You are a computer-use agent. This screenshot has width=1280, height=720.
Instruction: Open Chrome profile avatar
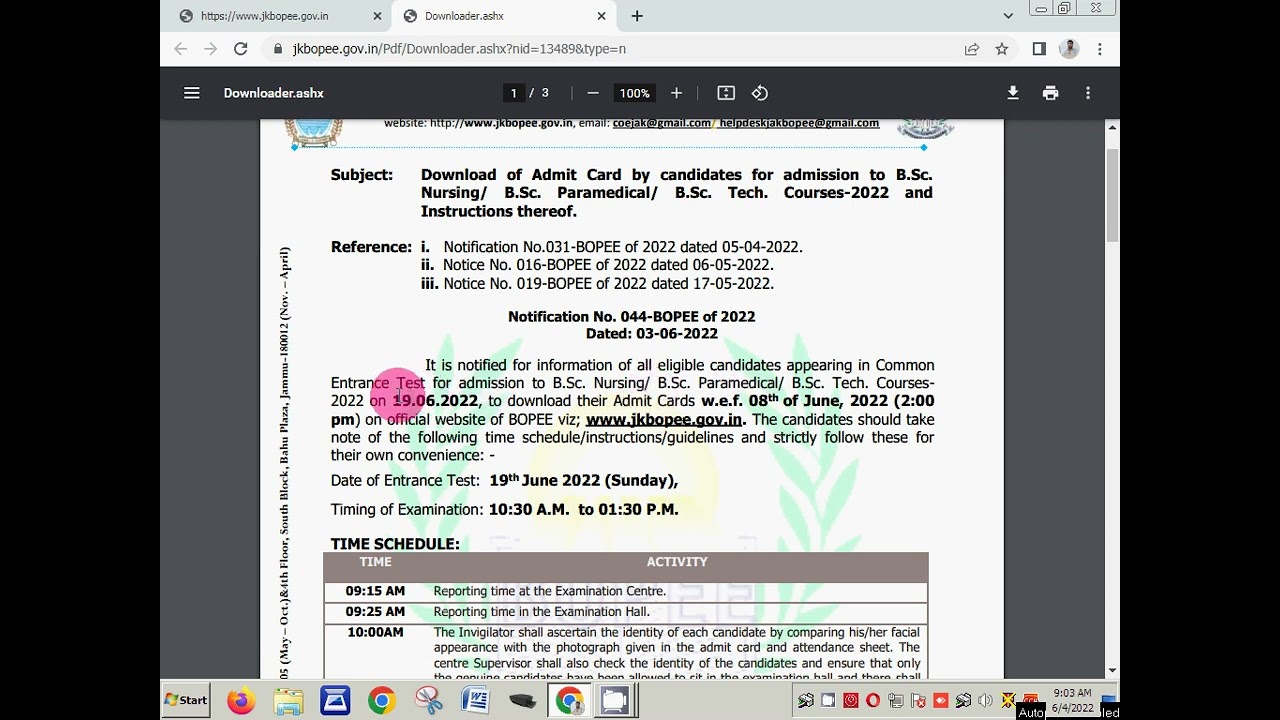[1069, 48]
